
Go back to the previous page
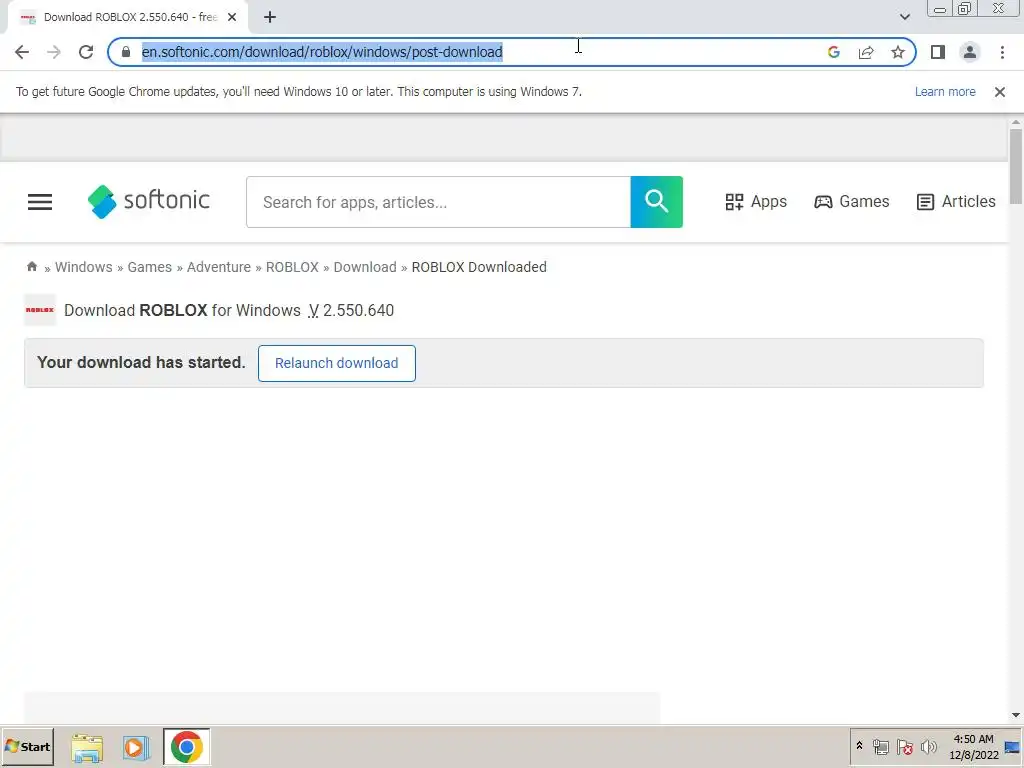coord(22,52)
